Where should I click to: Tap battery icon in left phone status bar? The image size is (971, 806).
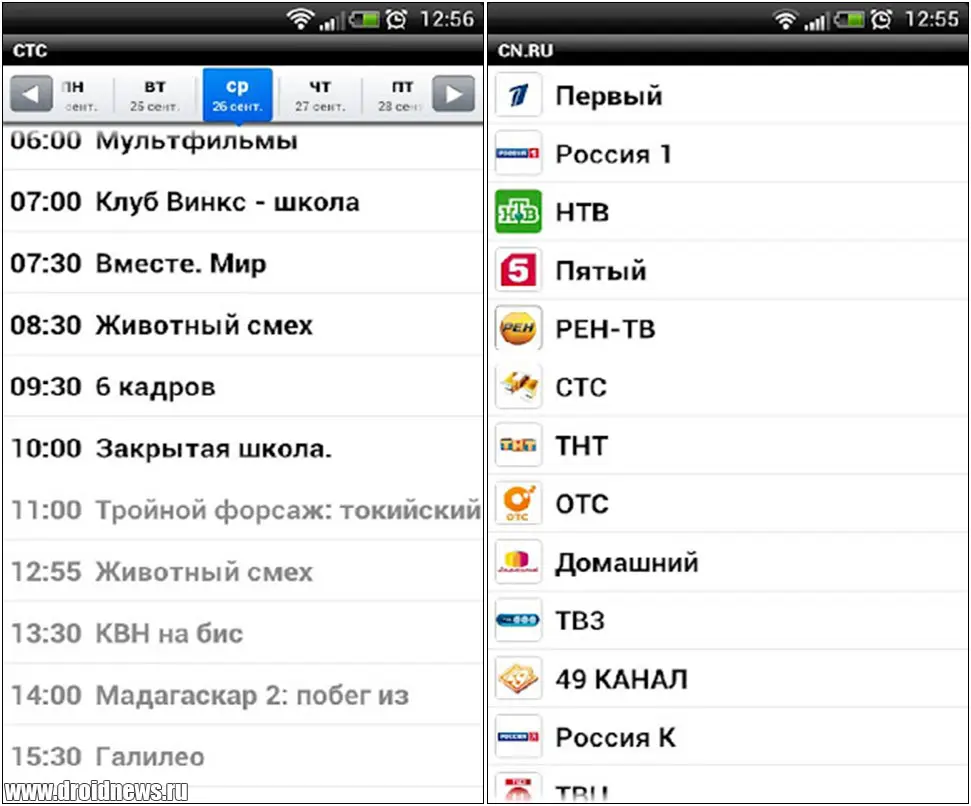pyautogui.click(x=364, y=20)
